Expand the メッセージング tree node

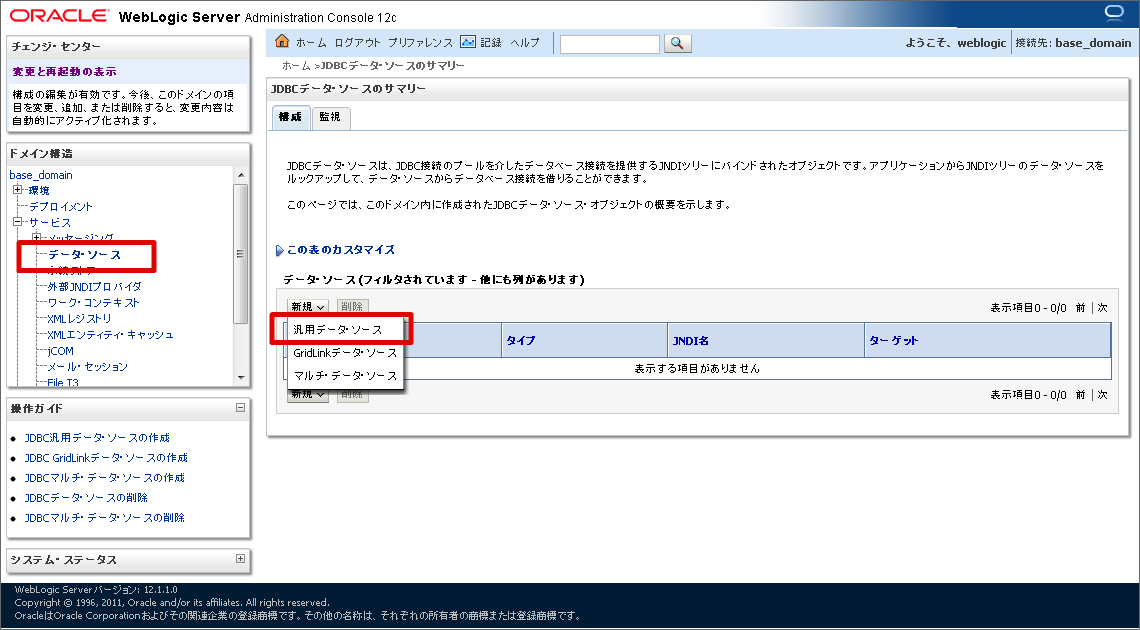click(36, 238)
